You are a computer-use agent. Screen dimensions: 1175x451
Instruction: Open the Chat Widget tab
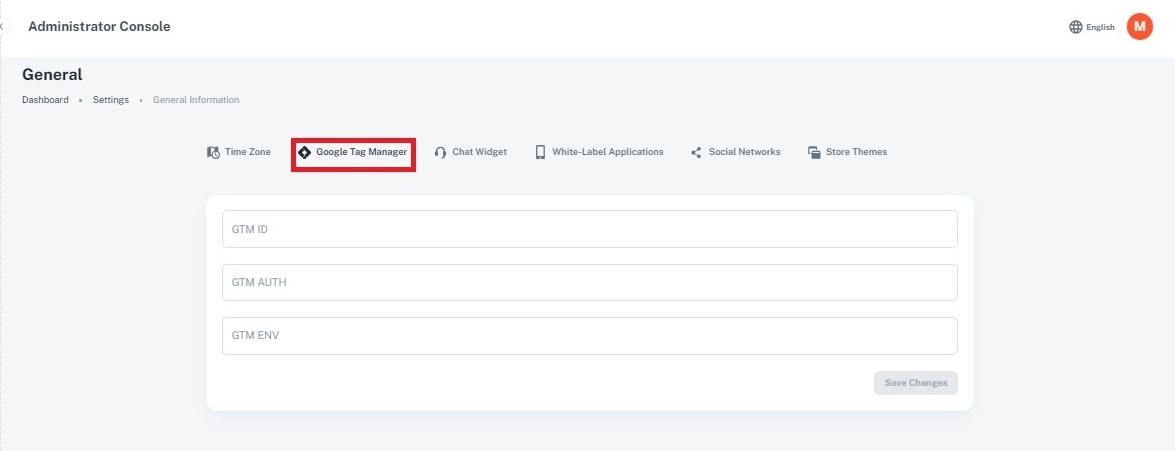pos(479,152)
